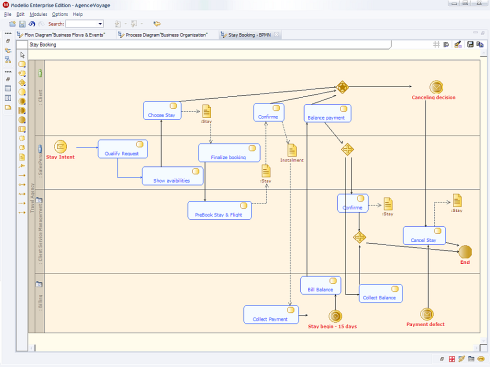The image size is (490, 367).
Task: Open the Search combo box dropdown arrow
Action: (100, 24)
